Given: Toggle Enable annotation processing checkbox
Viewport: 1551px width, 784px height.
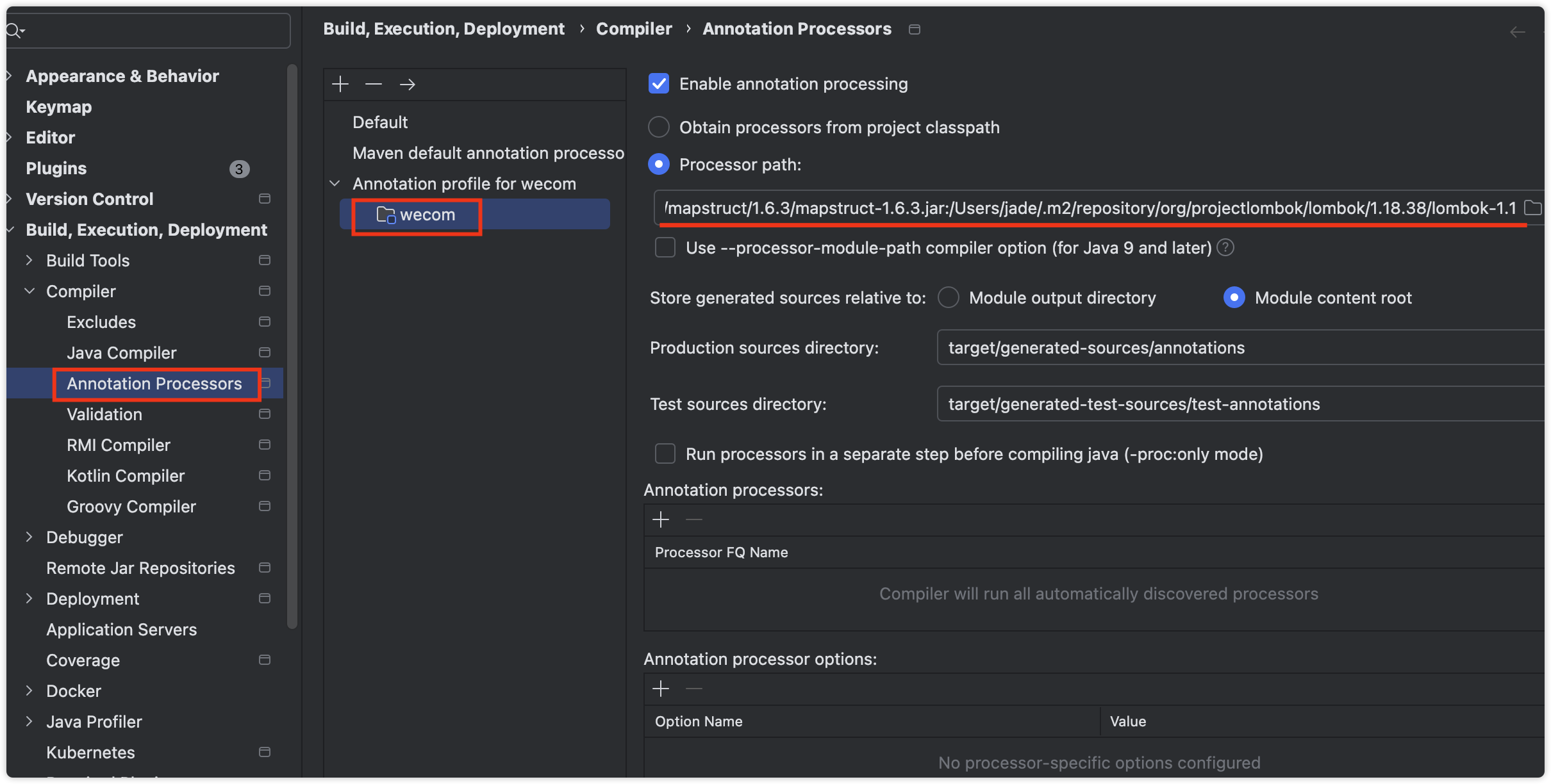Looking at the screenshot, I should [x=659, y=84].
